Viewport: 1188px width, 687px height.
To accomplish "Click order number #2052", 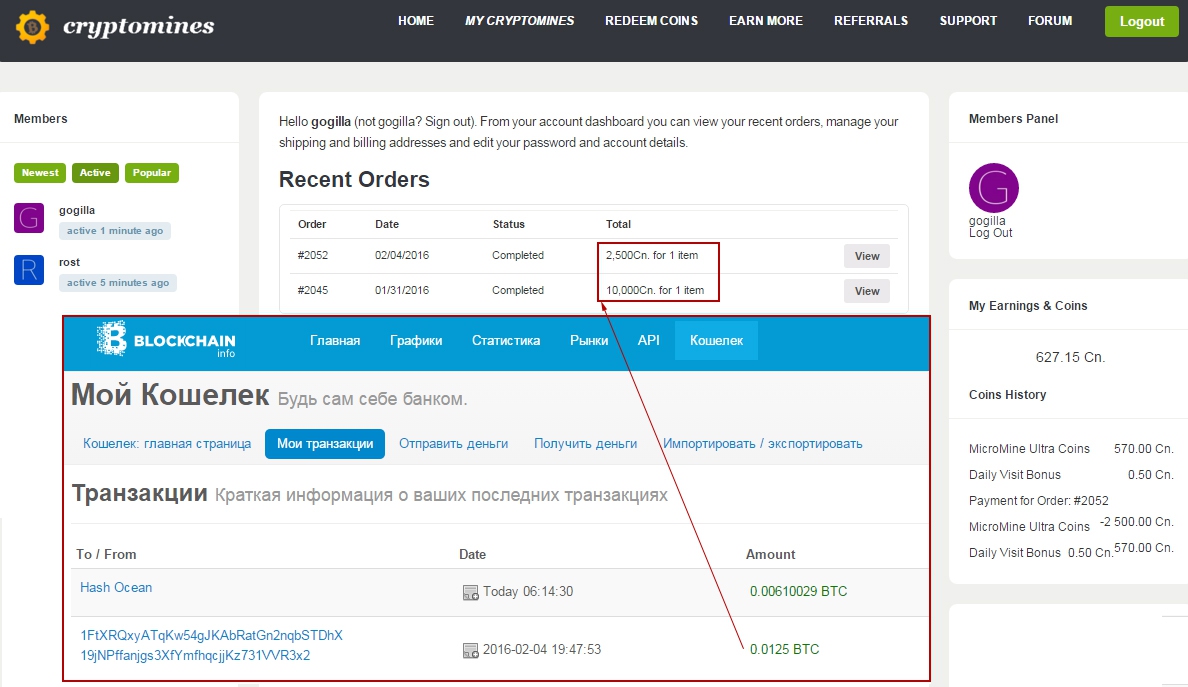I will [313, 255].
